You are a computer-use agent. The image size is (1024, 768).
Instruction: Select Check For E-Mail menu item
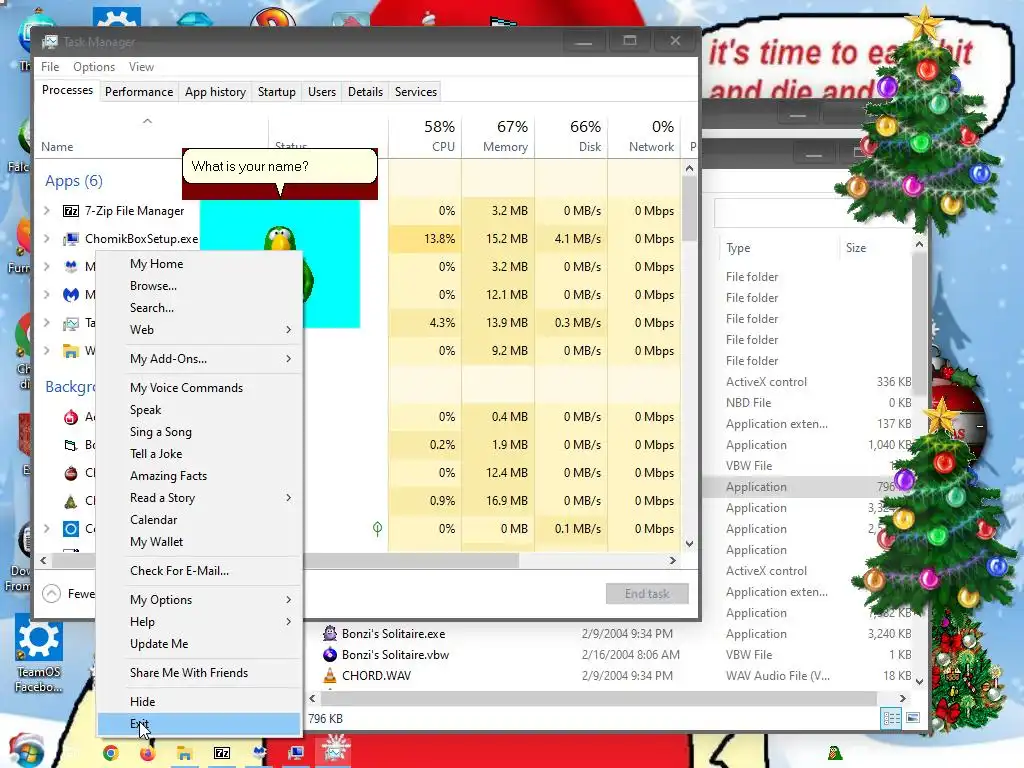(199, 571)
